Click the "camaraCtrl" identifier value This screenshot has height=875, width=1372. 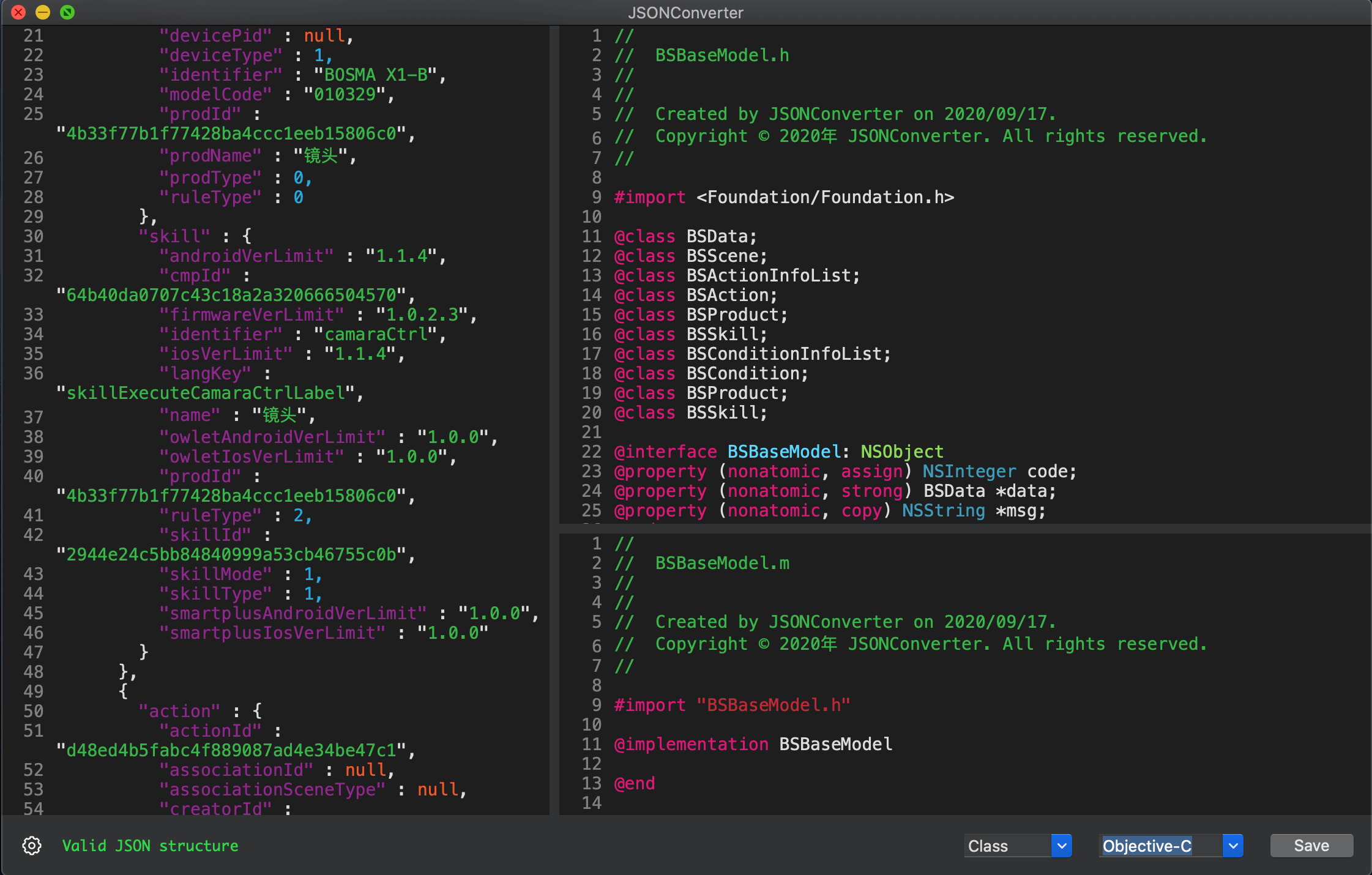[375, 334]
